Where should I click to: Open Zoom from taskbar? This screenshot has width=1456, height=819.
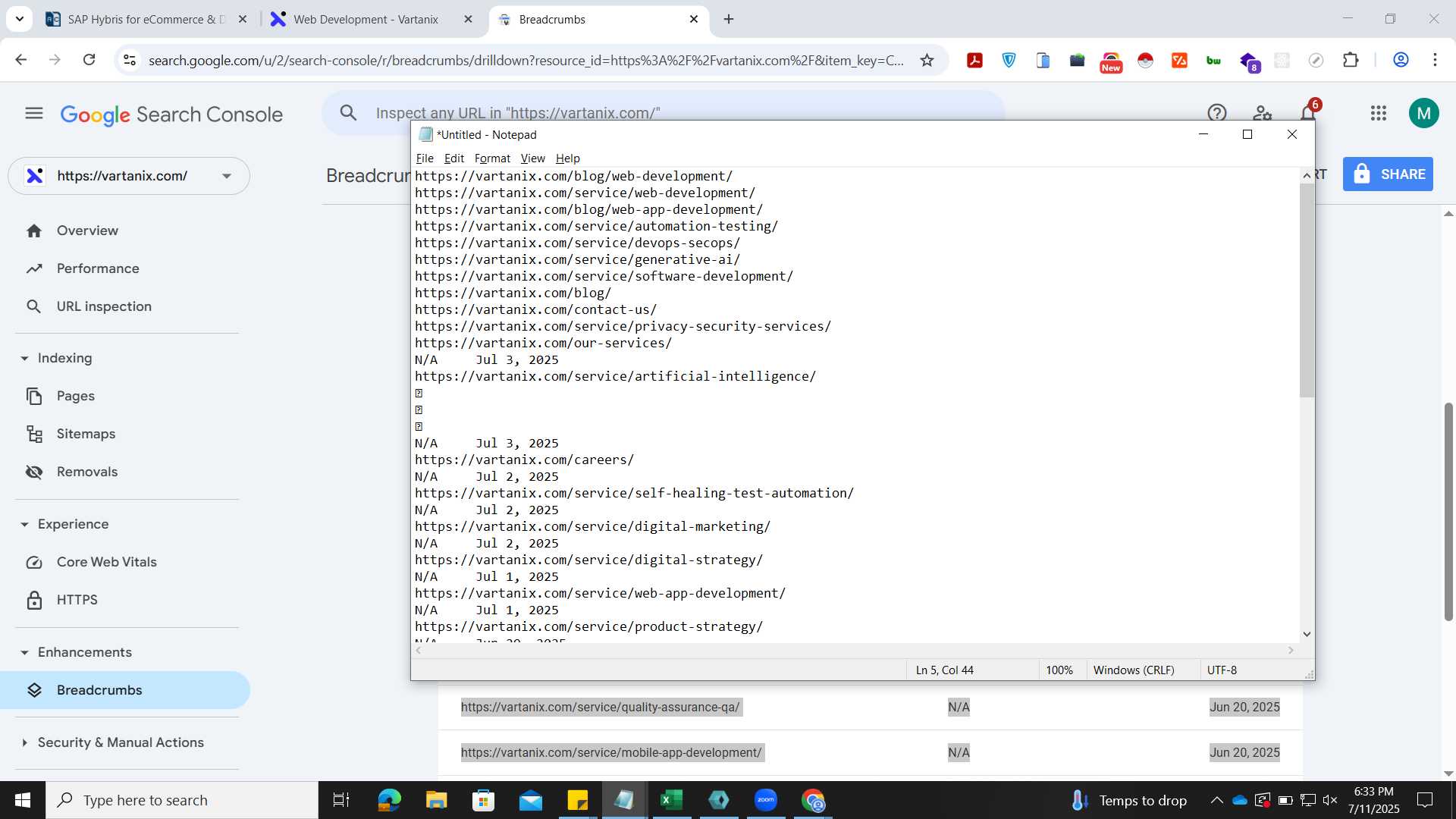pyautogui.click(x=766, y=800)
